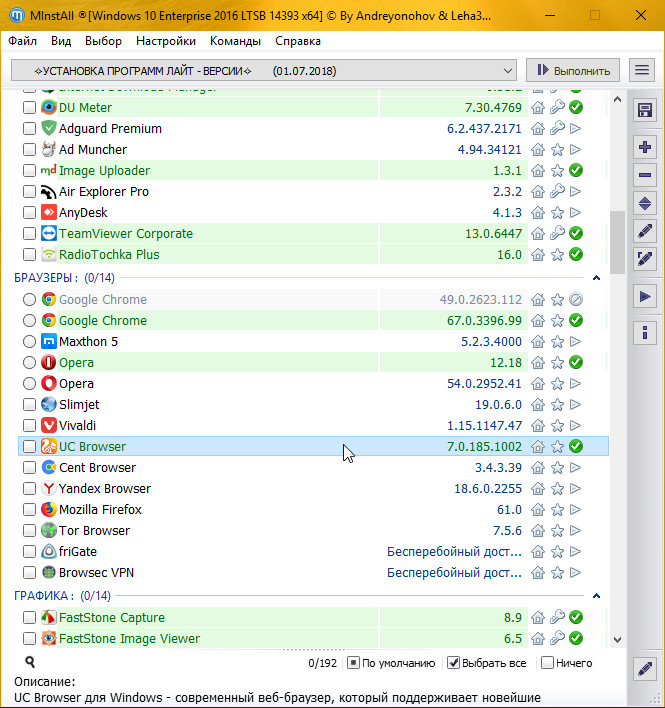Collapse the ГРАФИКА section
Viewport: 665px width, 708px height.
click(596, 596)
